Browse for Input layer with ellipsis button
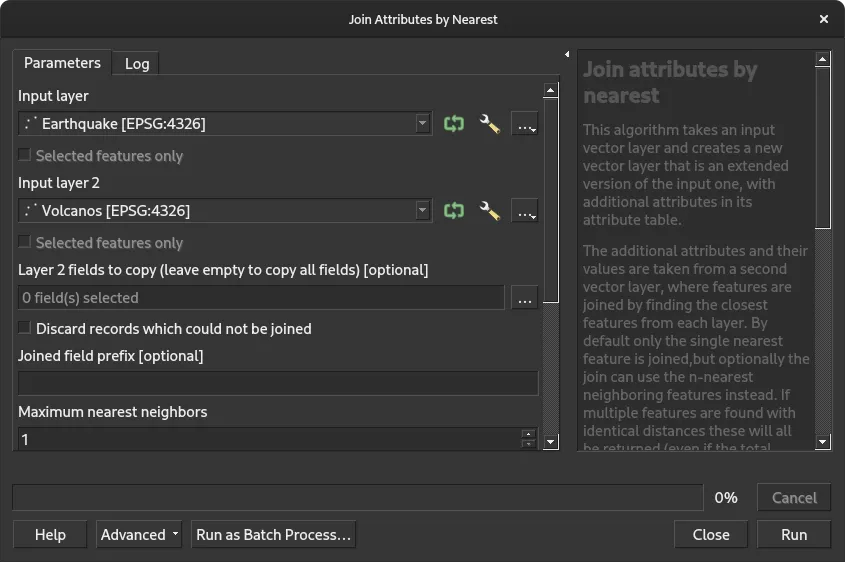Viewport: 845px width, 562px height. click(x=525, y=124)
